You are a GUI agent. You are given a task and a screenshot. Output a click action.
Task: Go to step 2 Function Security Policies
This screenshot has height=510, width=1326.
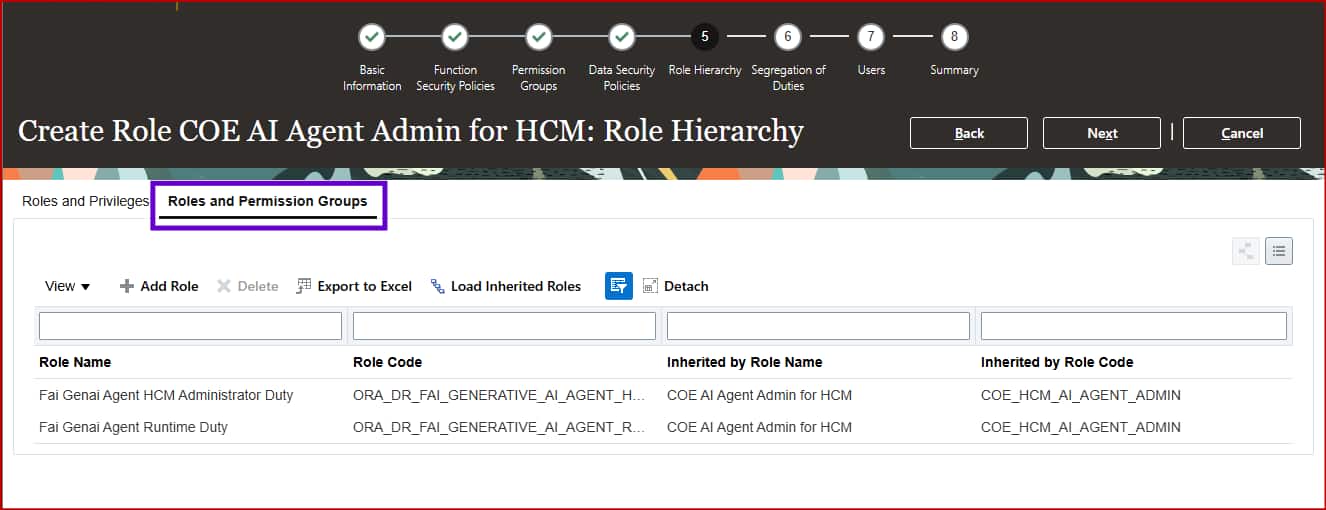(455, 37)
